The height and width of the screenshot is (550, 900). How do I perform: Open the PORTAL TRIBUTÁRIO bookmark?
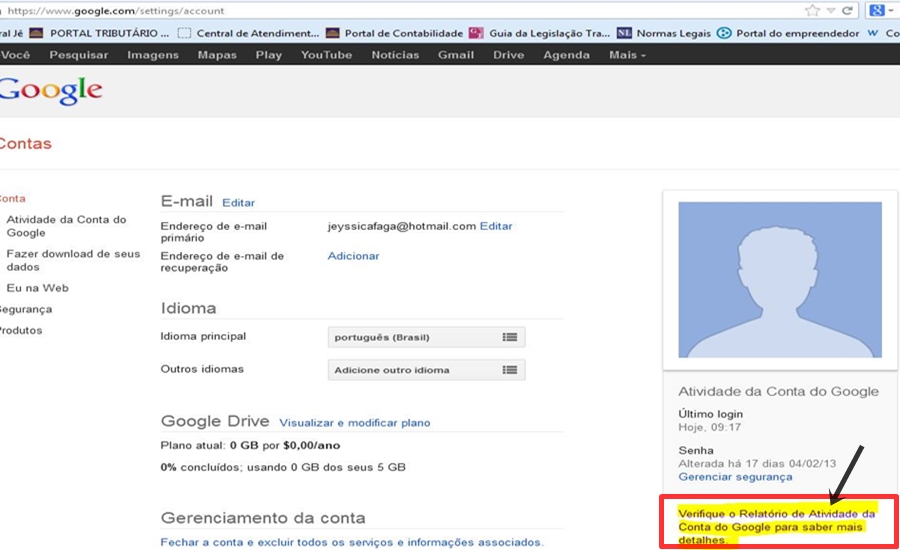click(x=99, y=33)
